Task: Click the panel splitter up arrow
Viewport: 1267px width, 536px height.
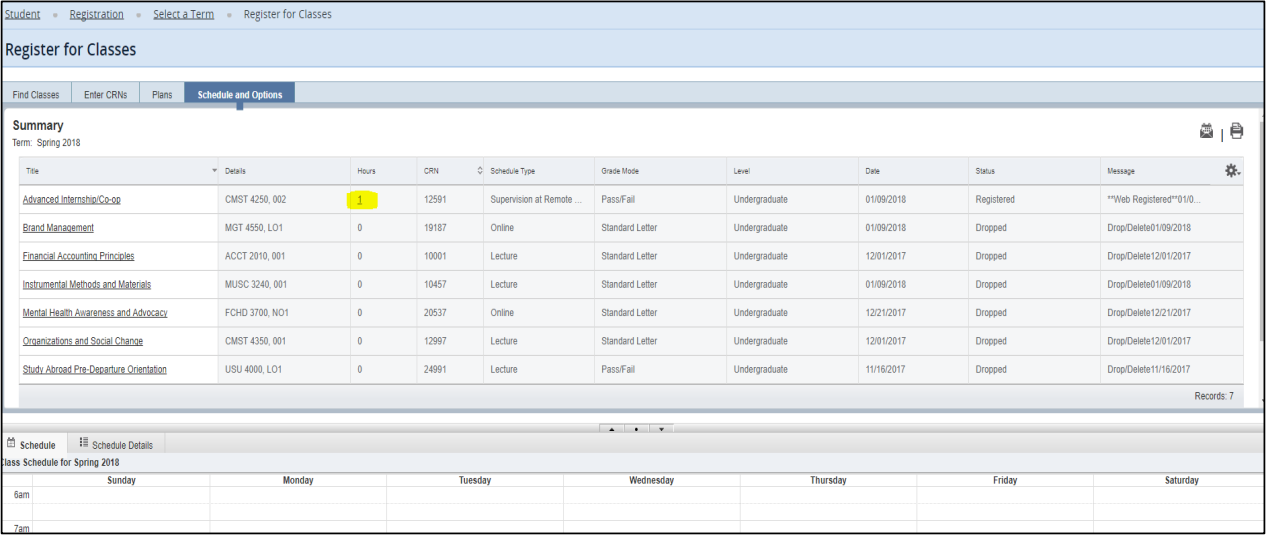Action: tap(611, 429)
